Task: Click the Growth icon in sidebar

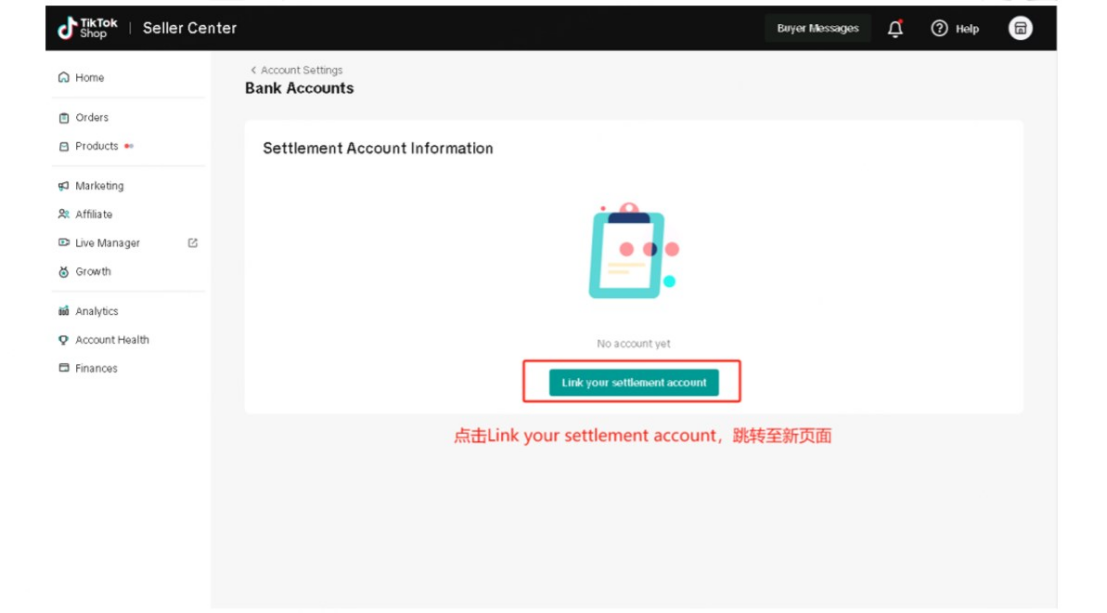Action: tap(64, 272)
